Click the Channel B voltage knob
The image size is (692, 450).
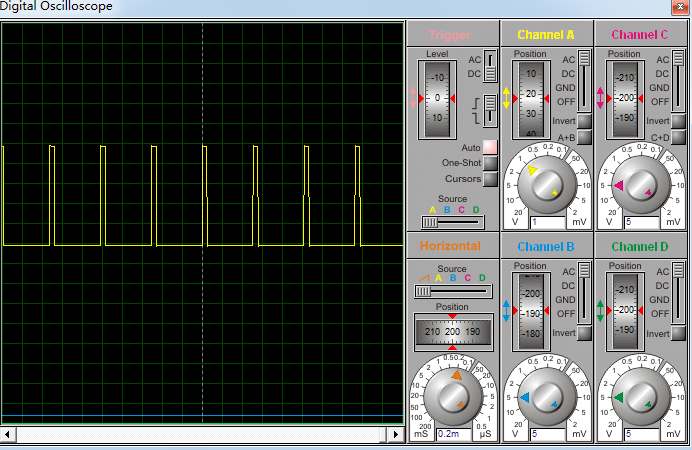click(x=547, y=397)
